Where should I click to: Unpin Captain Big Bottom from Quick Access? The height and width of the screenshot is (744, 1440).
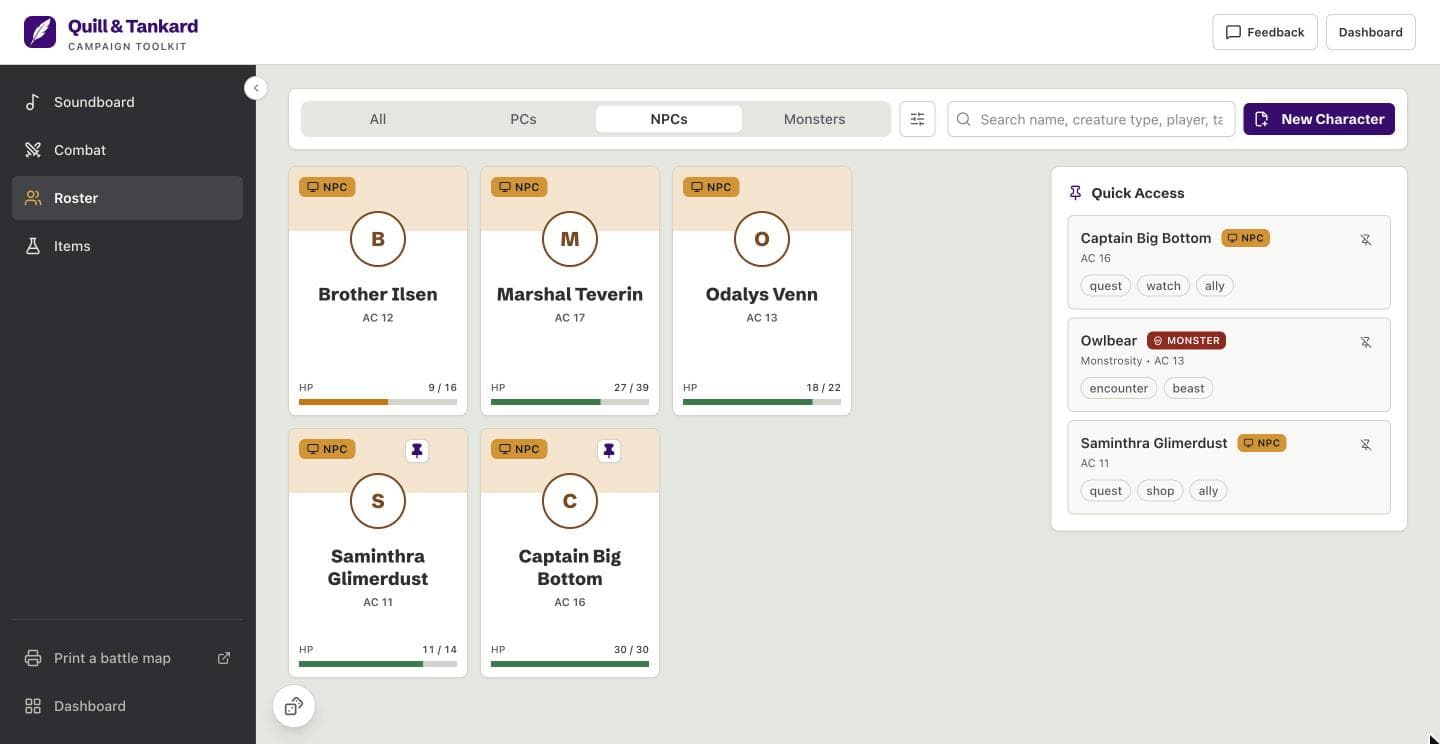(x=1366, y=240)
